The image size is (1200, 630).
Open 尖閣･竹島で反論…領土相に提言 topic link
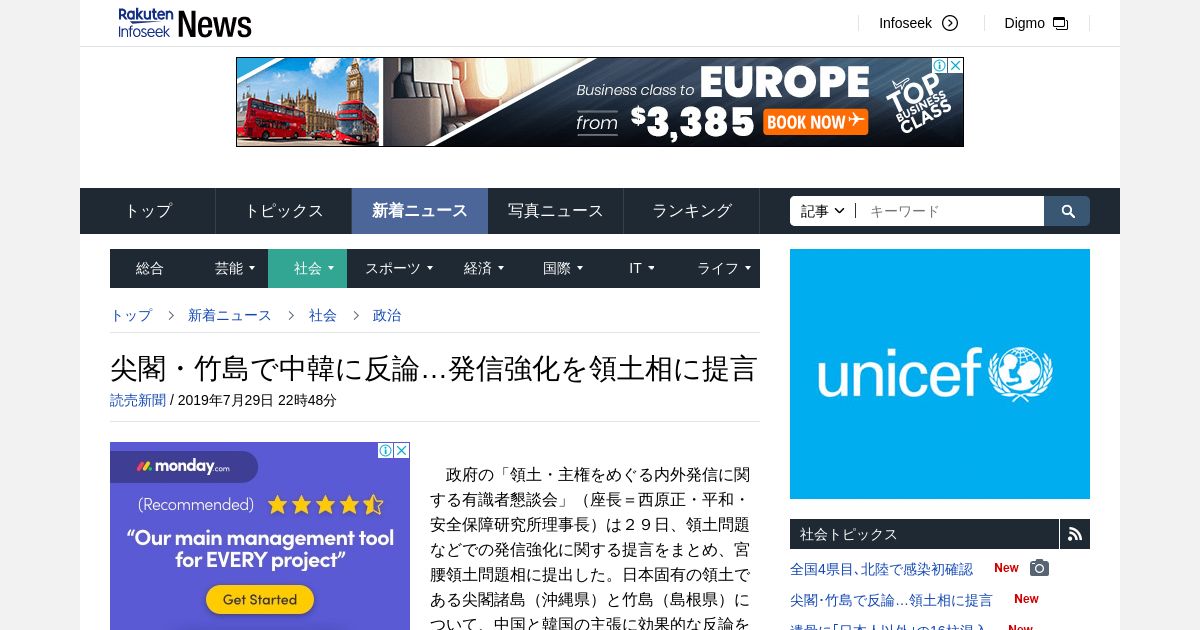tap(891, 600)
